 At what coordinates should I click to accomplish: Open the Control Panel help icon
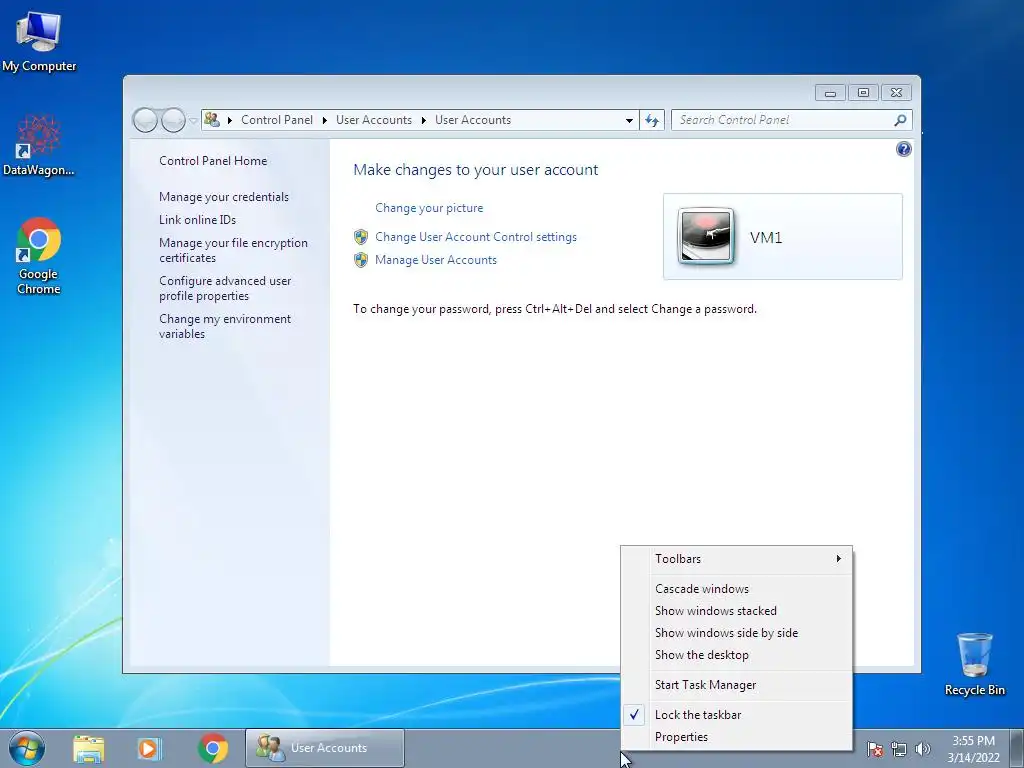pos(903,150)
